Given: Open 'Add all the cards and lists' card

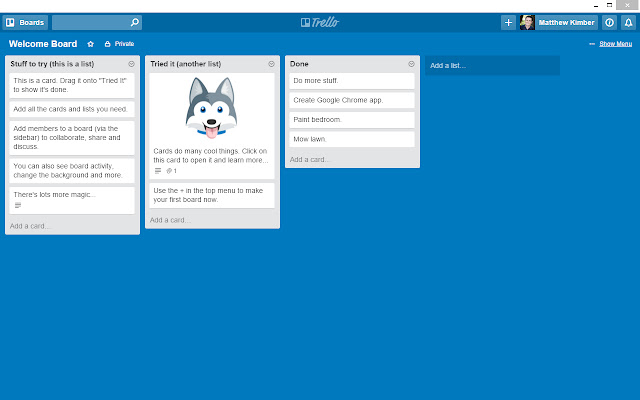Looking at the screenshot, I should [72, 109].
